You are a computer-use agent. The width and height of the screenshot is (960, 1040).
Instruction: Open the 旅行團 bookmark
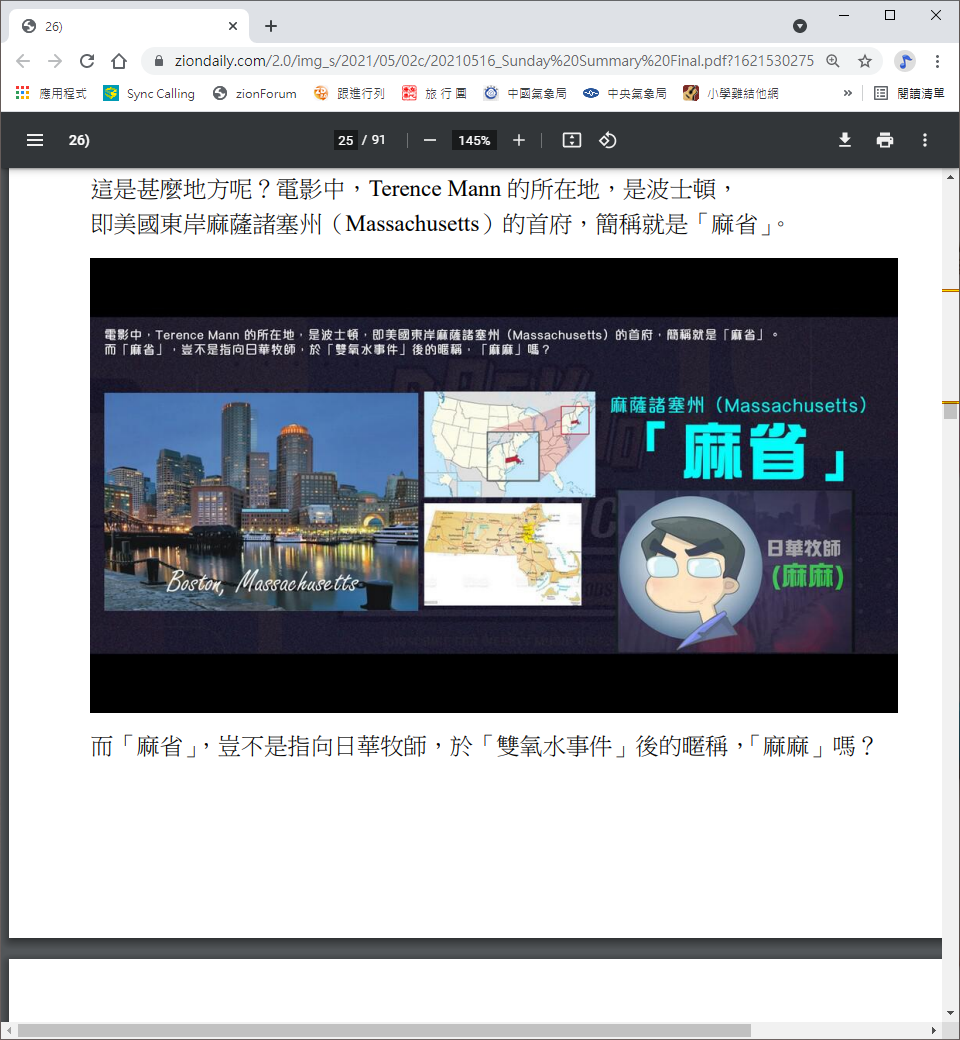click(x=435, y=94)
